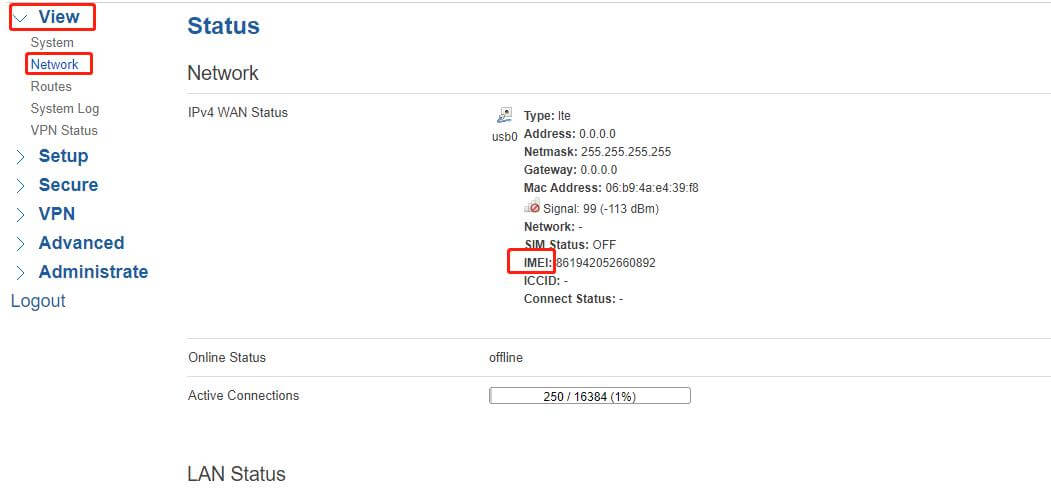Expand the Advanced menu chevron
Image resolution: width=1051 pixels, height=493 pixels.
pos(20,243)
